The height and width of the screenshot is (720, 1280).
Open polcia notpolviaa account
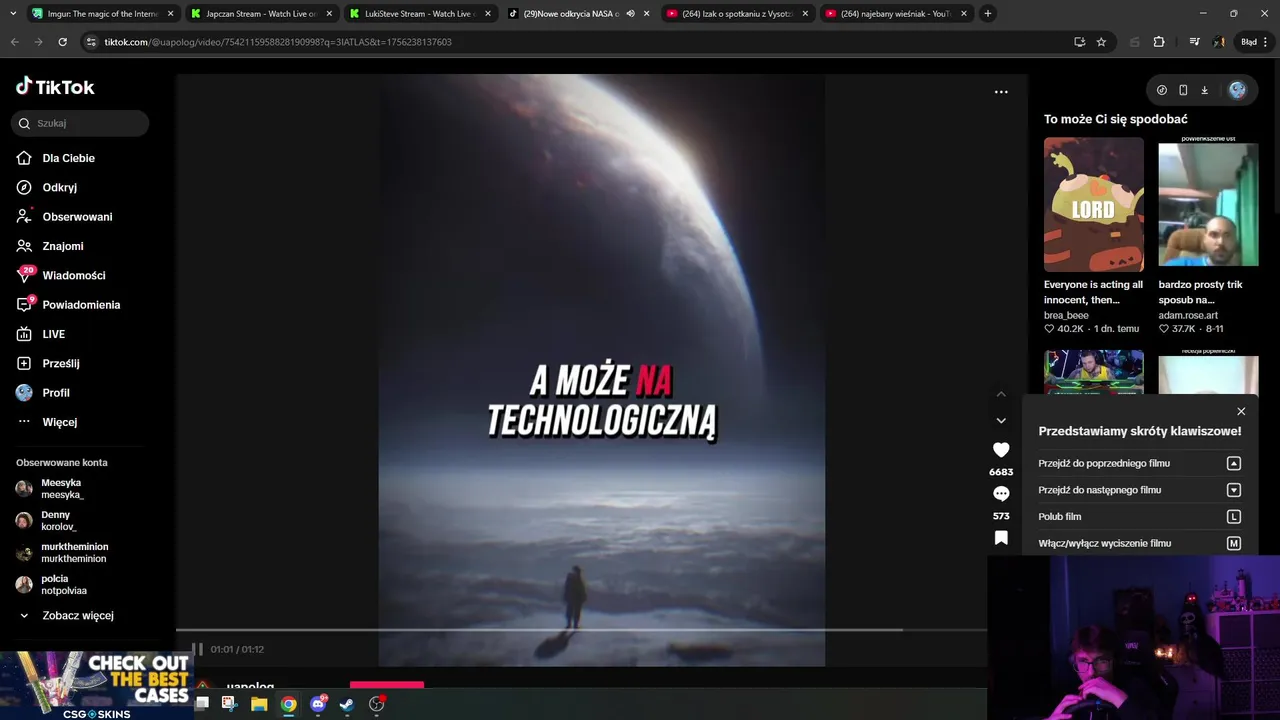pos(64,585)
